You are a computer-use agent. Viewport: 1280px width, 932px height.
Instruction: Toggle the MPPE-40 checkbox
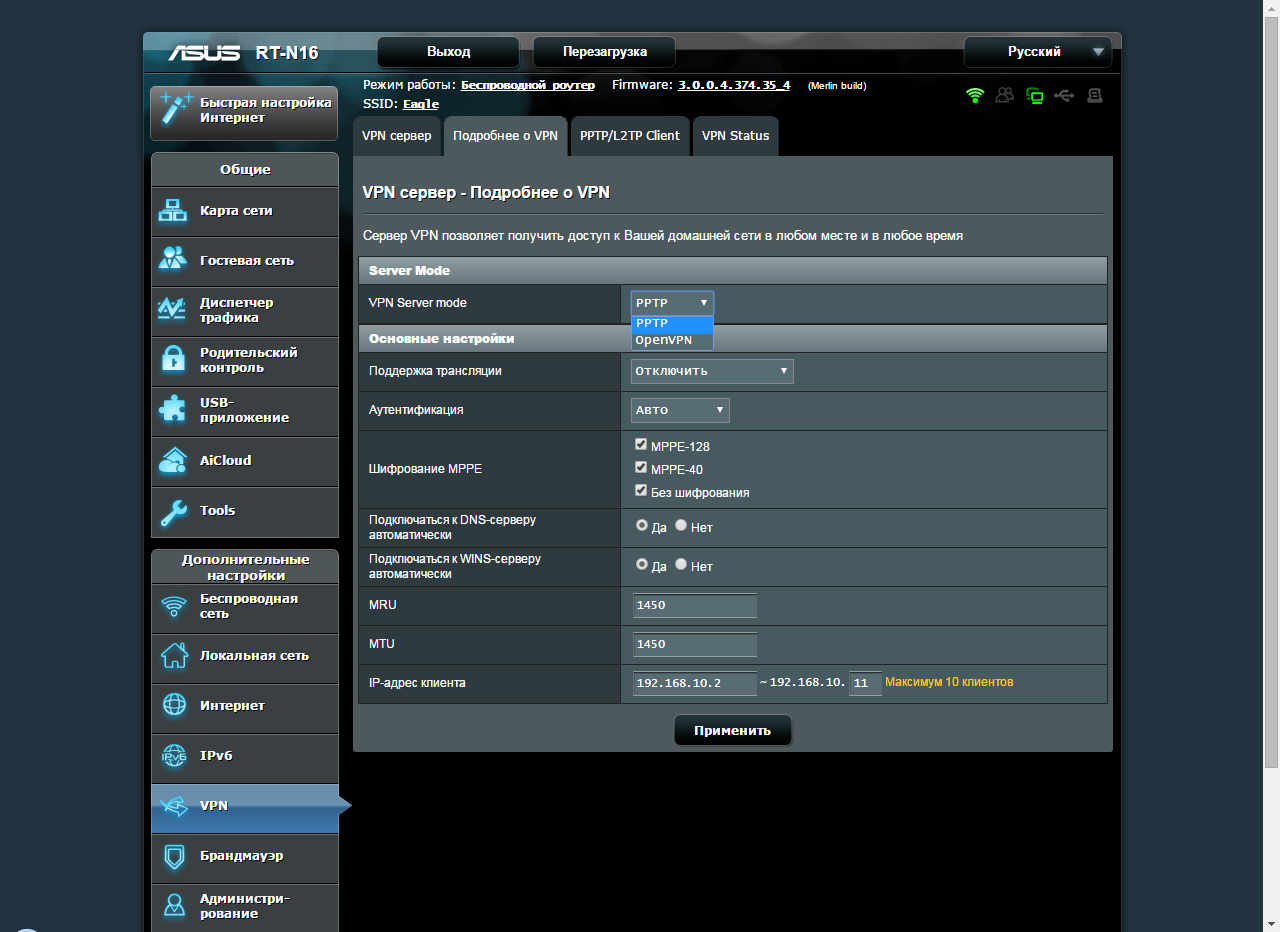point(641,468)
